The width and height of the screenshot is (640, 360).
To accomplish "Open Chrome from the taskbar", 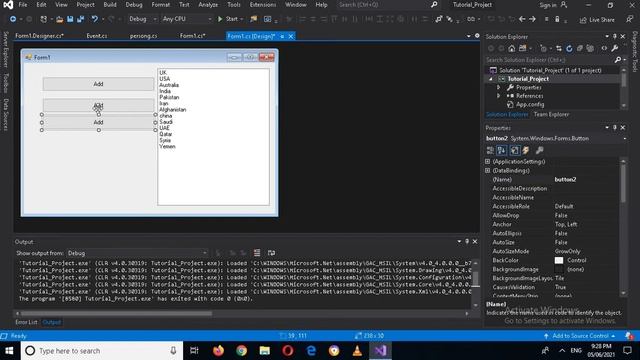I will (x=241, y=351).
